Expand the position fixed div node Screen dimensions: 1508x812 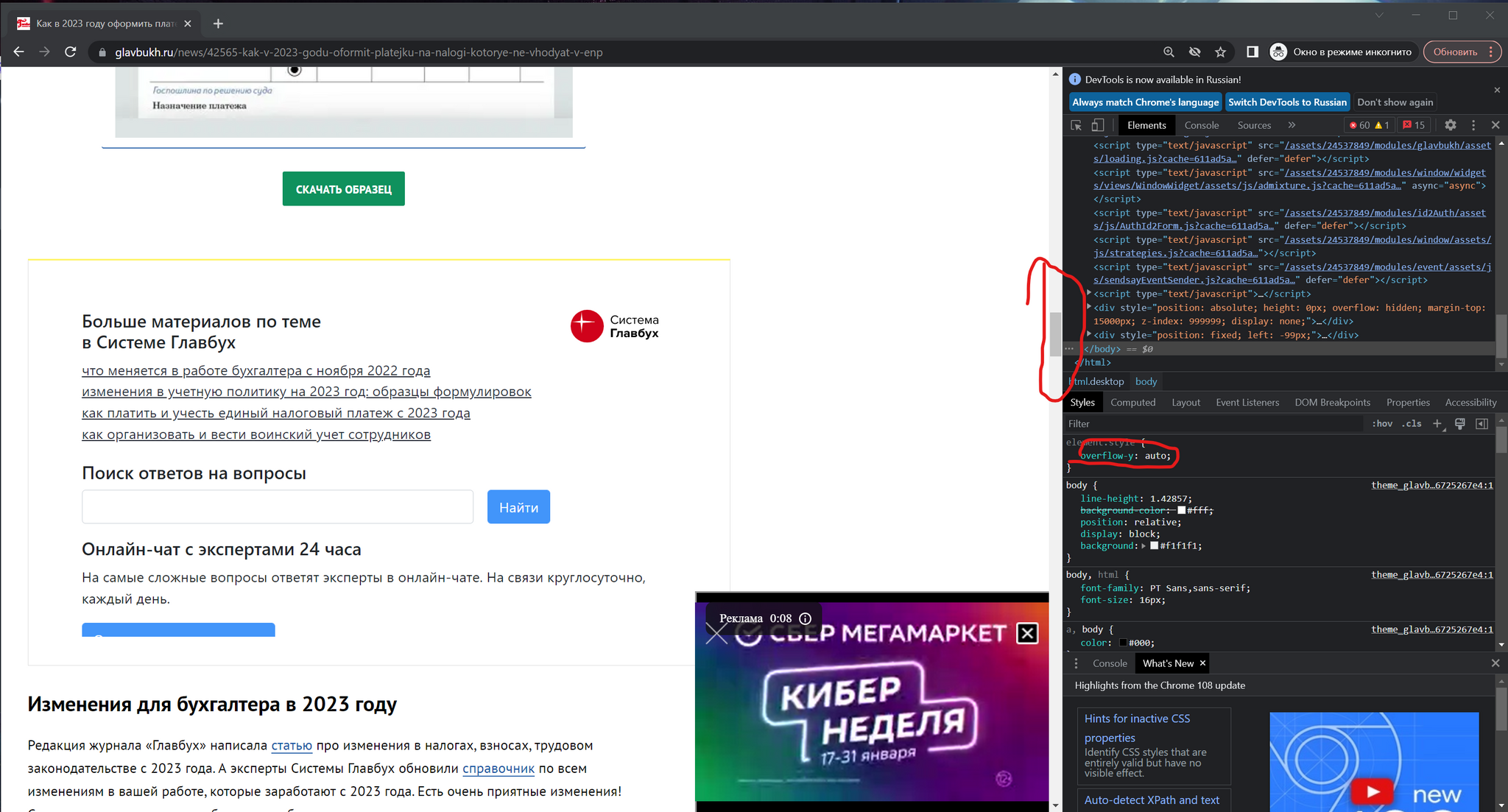(1089, 335)
